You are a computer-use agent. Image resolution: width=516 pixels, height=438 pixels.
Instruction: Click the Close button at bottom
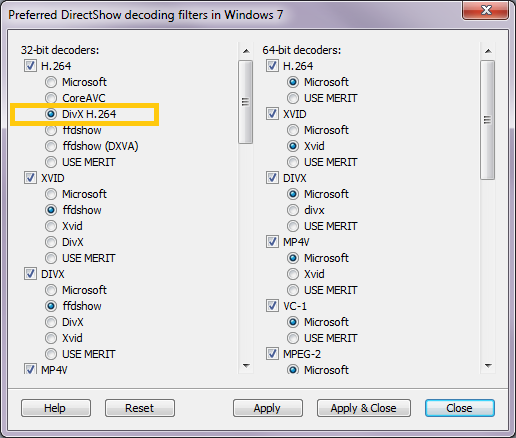pos(460,408)
